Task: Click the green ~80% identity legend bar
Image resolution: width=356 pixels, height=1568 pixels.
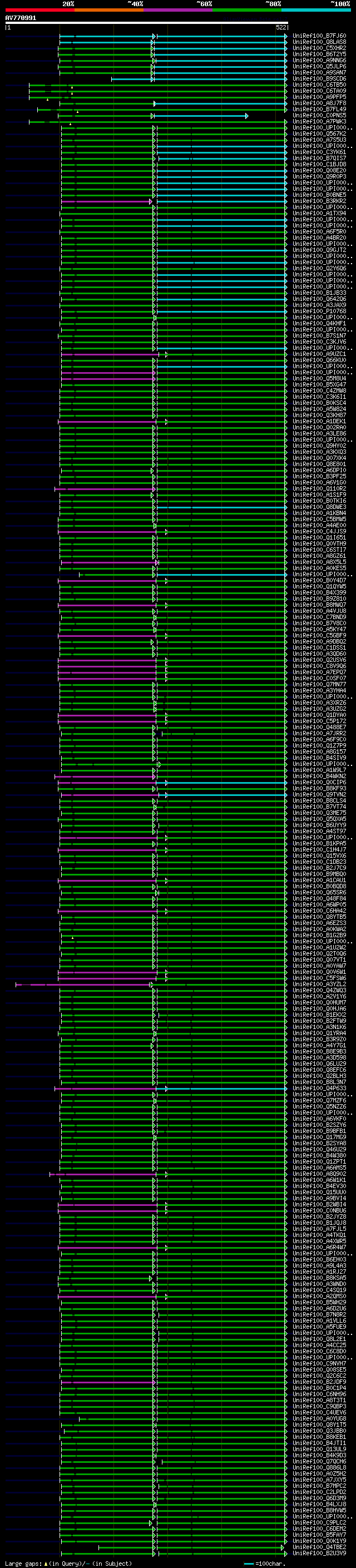Action: click(x=247, y=10)
